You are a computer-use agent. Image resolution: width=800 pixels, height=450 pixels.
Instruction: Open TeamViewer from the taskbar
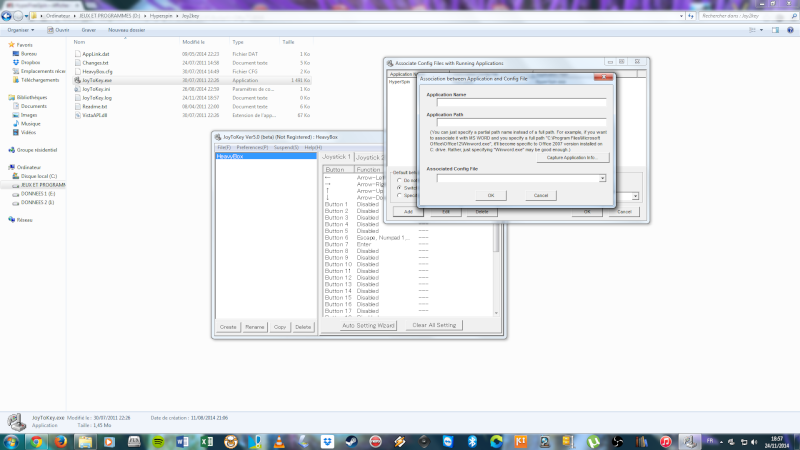coord(448,442)
